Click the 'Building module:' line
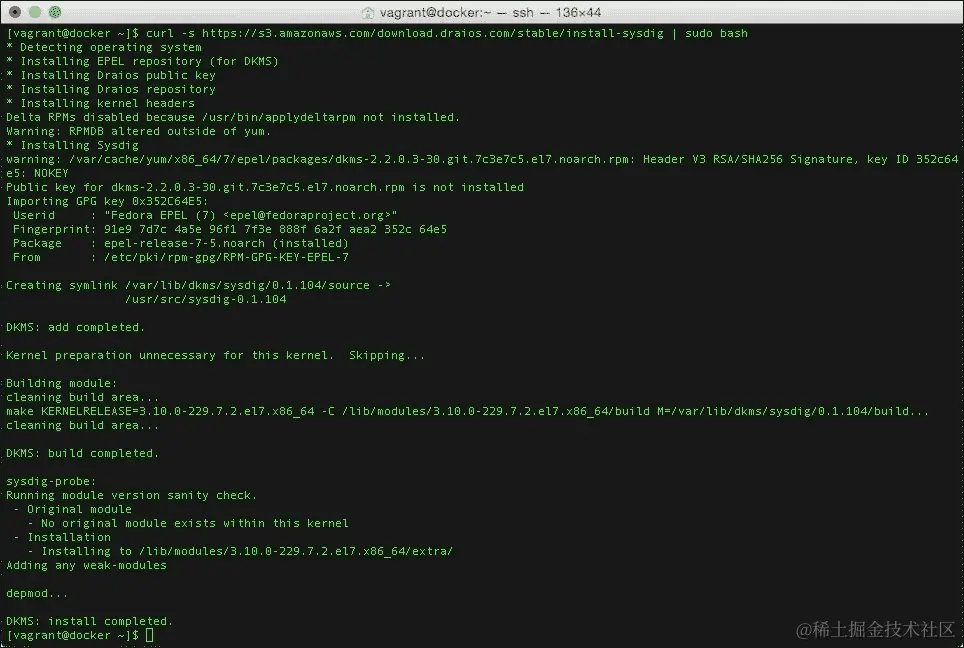This screenshot has width=964, height=648. click(x=61, y=383)
